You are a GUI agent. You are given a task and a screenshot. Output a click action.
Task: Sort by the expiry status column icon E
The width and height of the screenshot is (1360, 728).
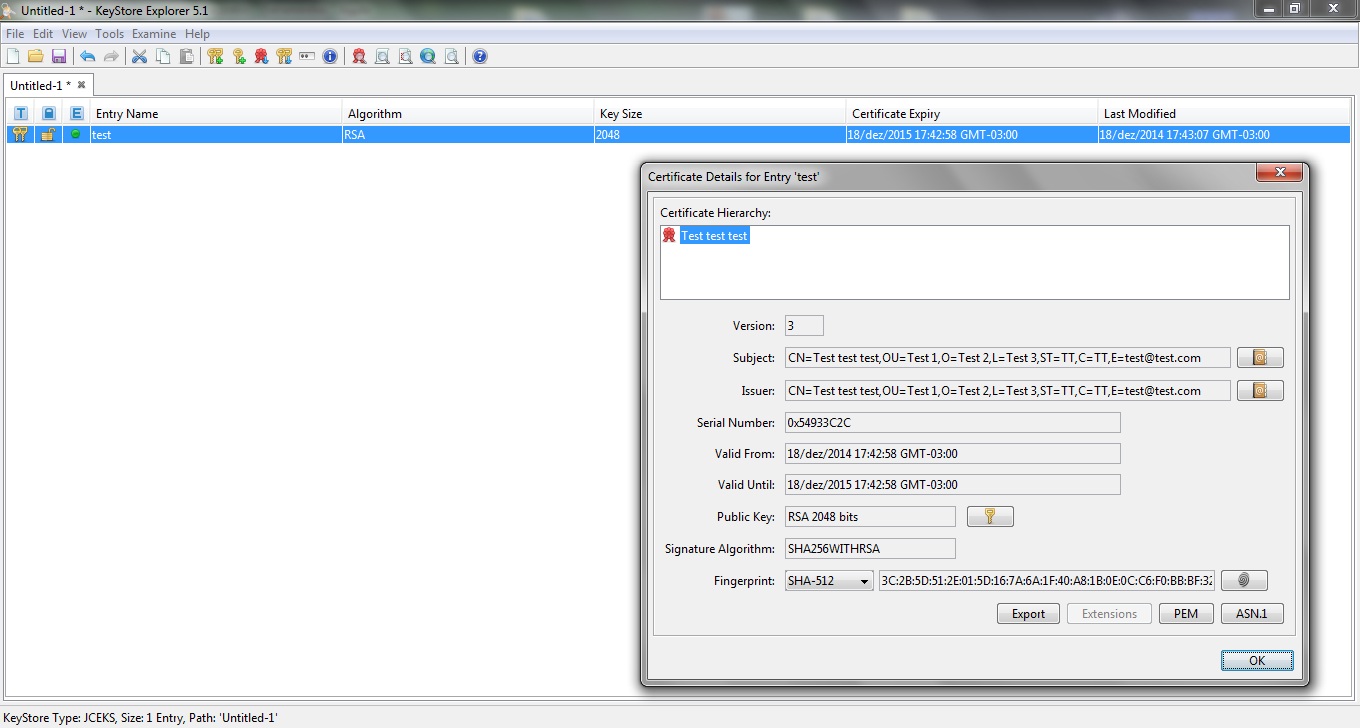tap(76, 113)
